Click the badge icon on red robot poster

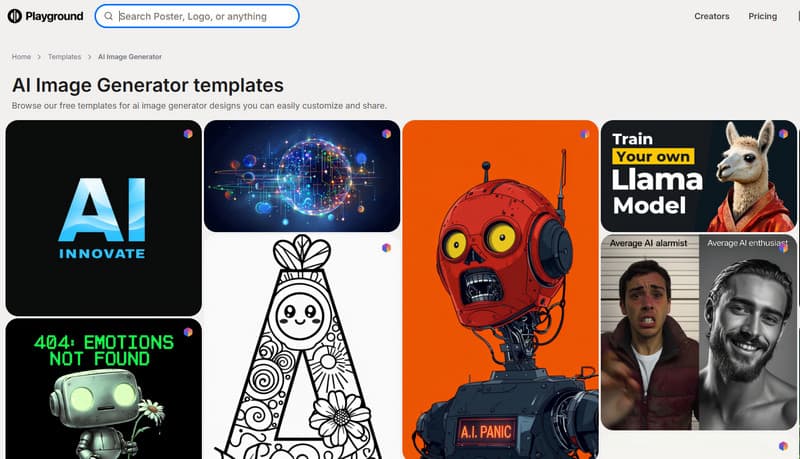coord(584,133)
